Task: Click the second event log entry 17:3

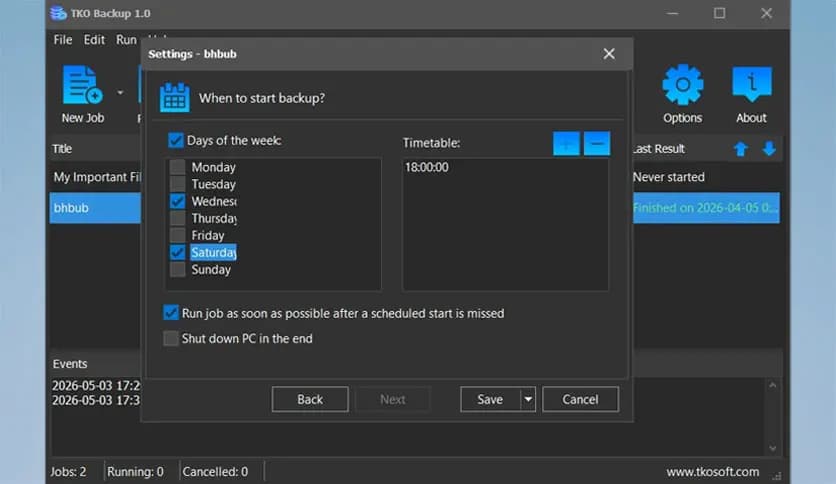Action: pos(96,400)
